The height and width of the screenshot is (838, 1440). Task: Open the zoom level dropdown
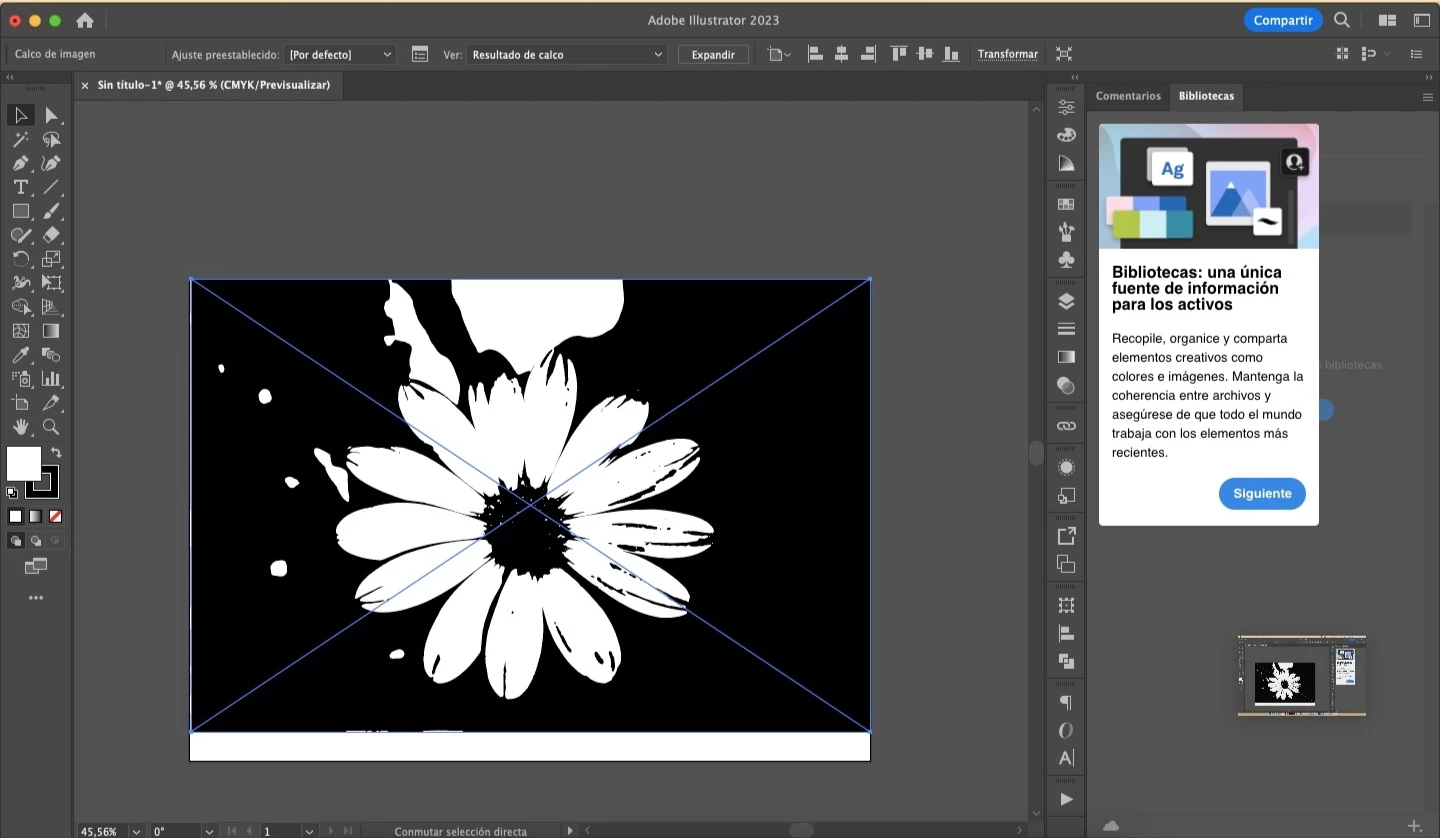point(137,831)
